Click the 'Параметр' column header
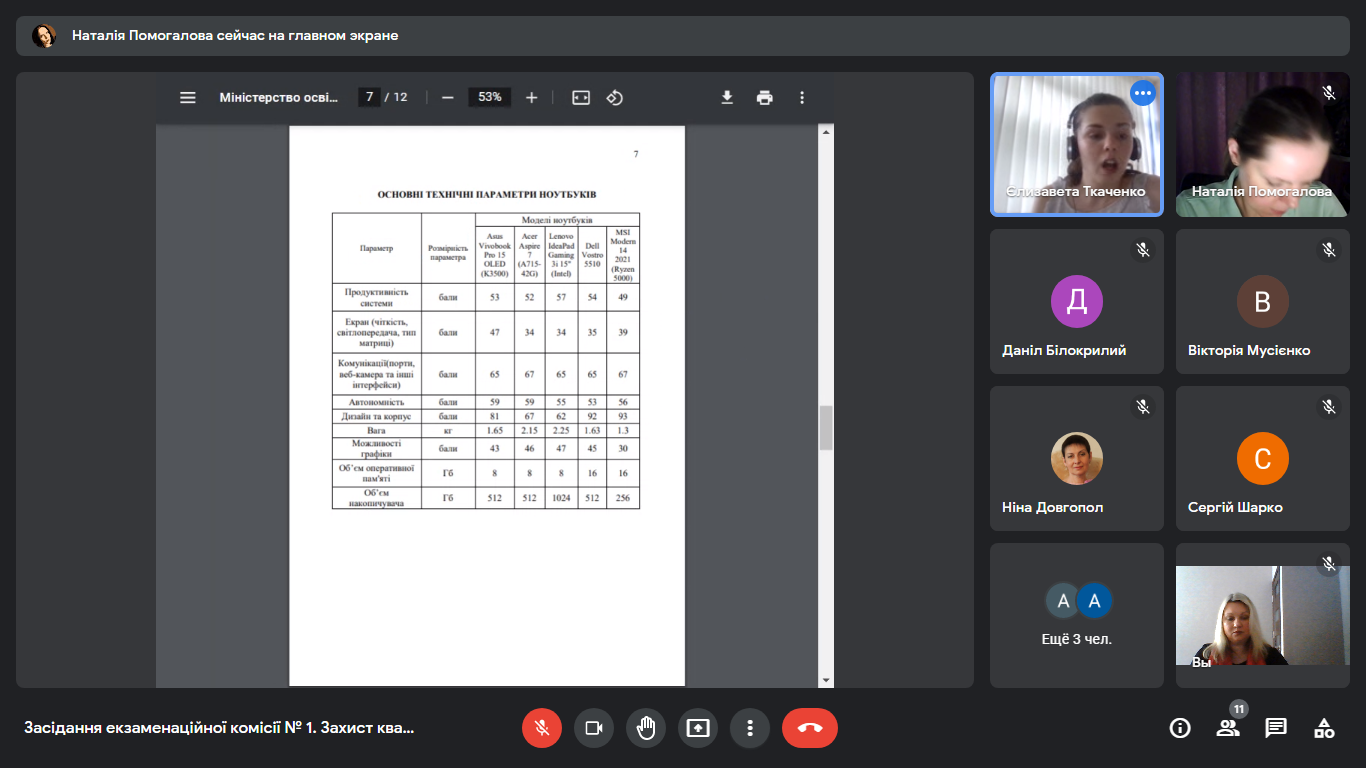This screenshot has width=1366, height=768. tap(377, 248)
